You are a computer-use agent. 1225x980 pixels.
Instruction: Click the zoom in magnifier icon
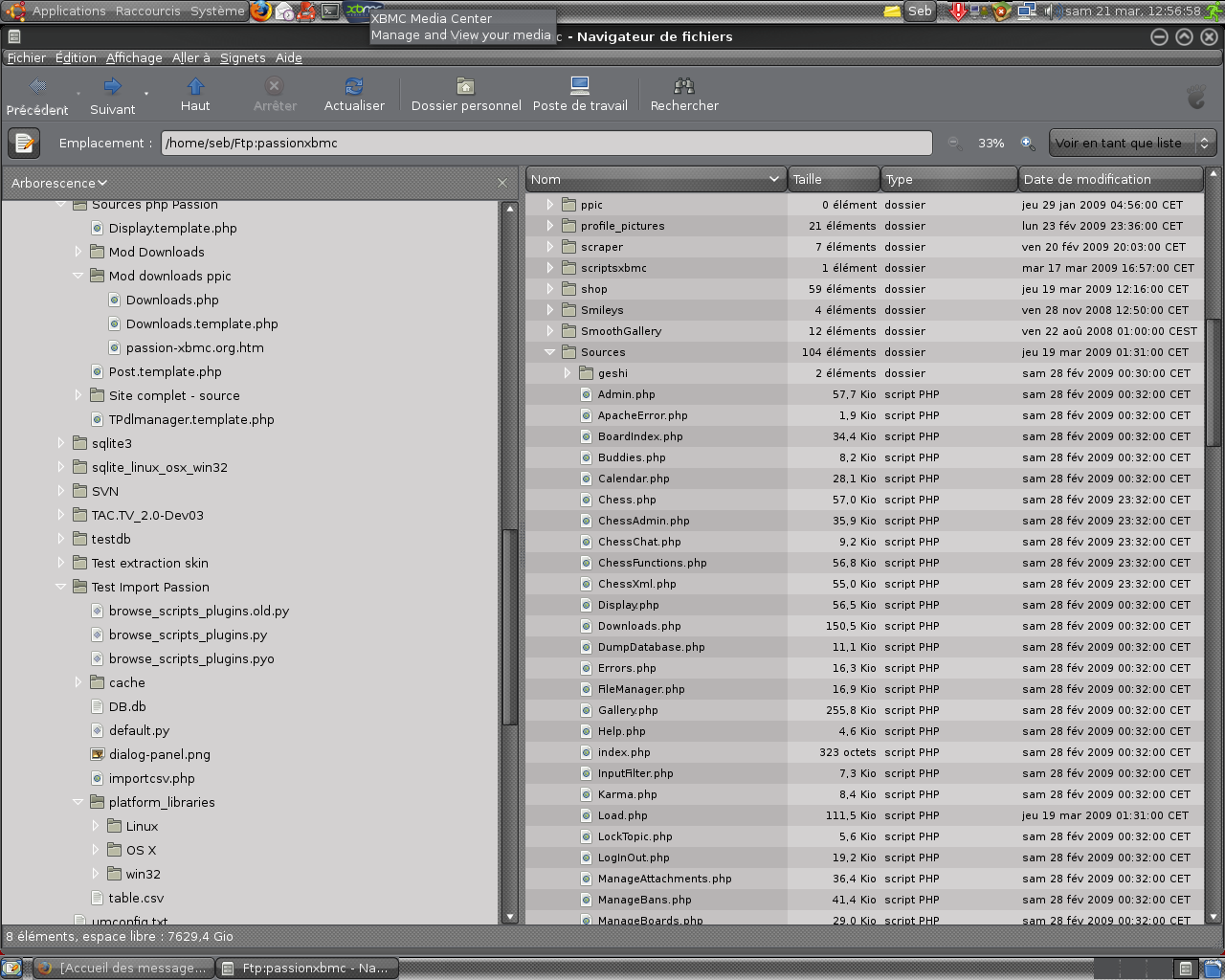pyautogui.click(x=1027, y=143)
